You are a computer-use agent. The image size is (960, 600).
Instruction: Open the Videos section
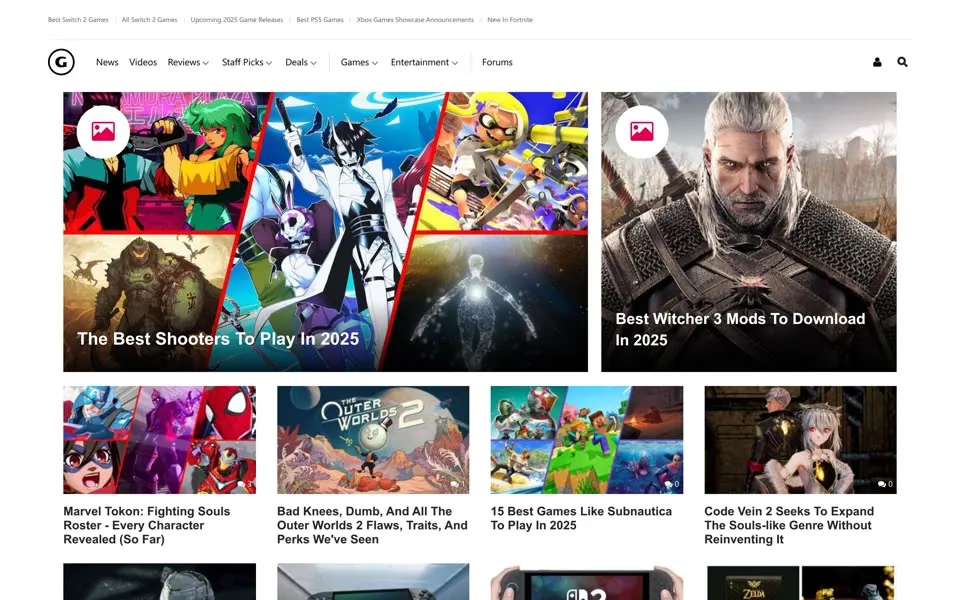(x=143, y=62)
